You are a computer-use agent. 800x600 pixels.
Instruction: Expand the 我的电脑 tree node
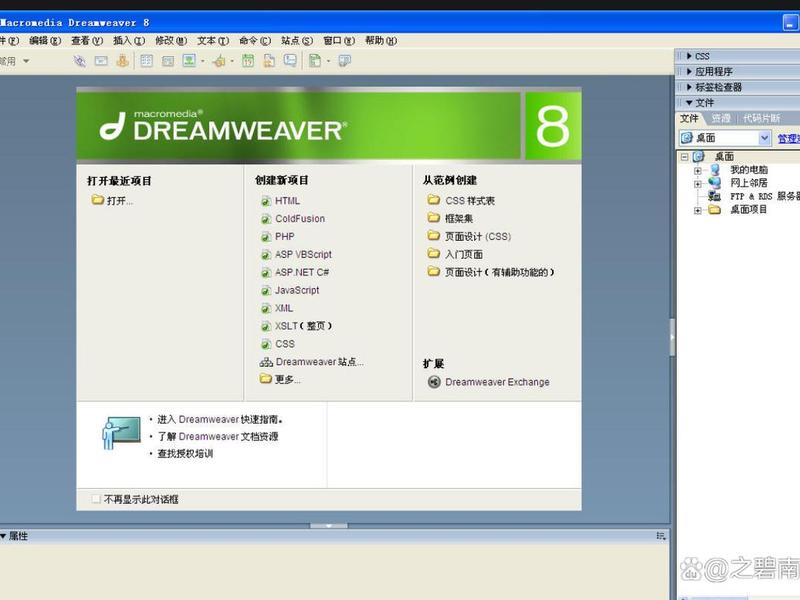coord(697,170)
